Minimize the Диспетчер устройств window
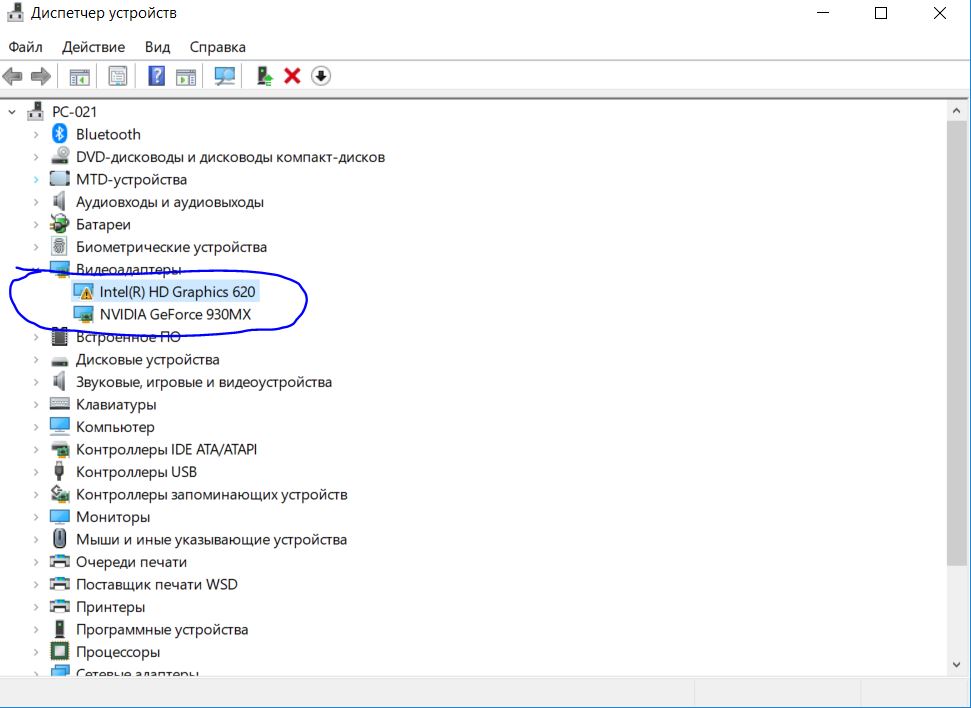The image size is (971, 708). [823, 13]
